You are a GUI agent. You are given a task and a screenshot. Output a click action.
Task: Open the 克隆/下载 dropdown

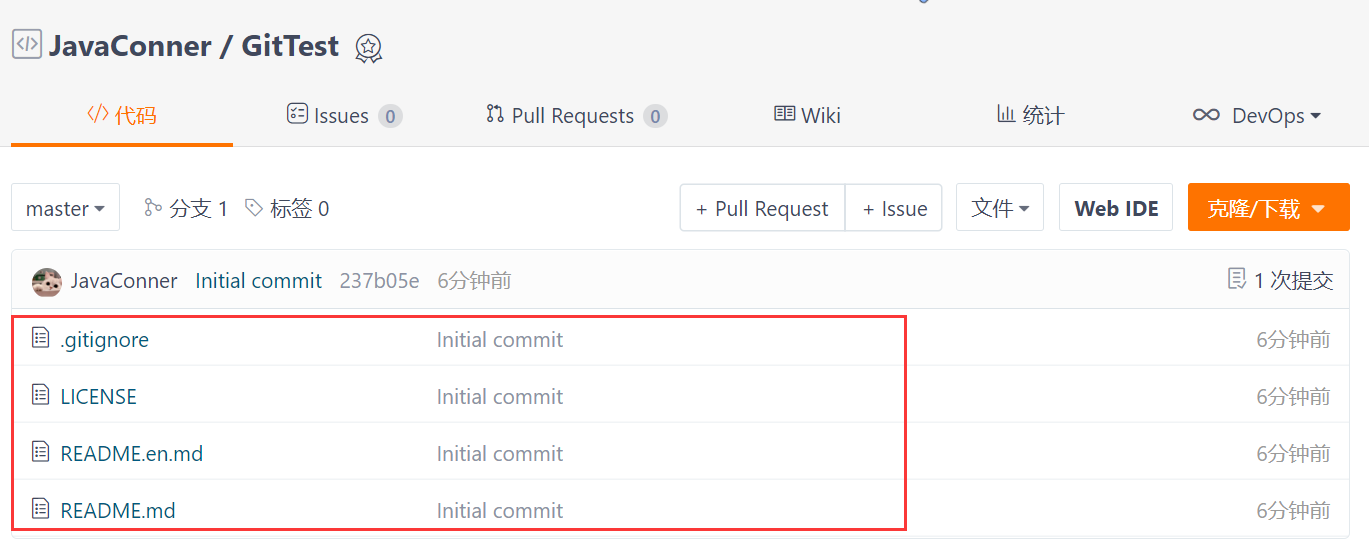(x=1268, y=208)
